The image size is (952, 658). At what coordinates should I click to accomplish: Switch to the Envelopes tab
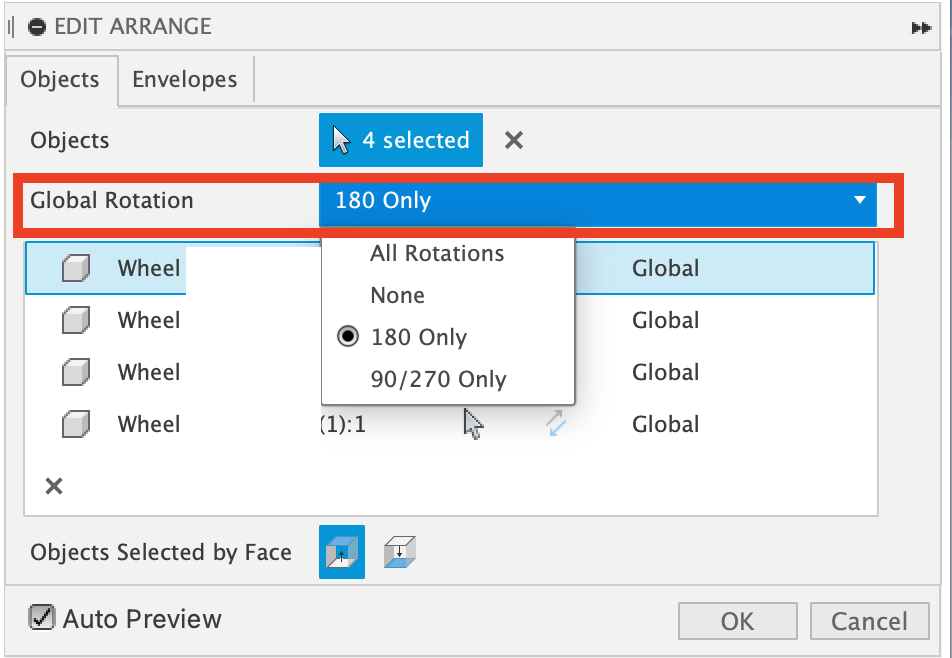pyautogui.click(x=184, y=79)
